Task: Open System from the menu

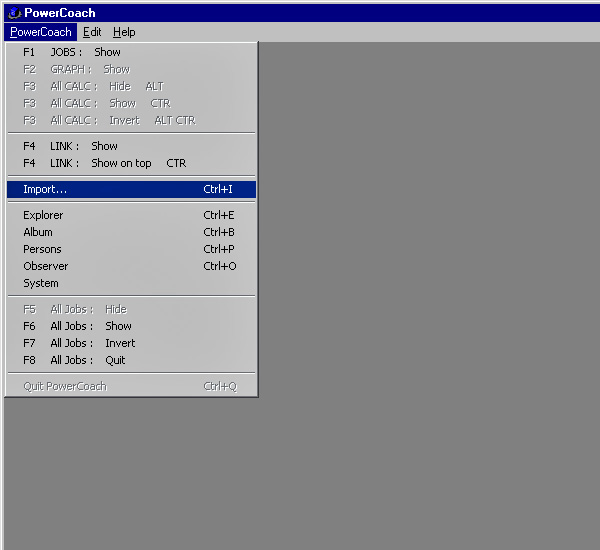Action: click(x=131, y=283)
